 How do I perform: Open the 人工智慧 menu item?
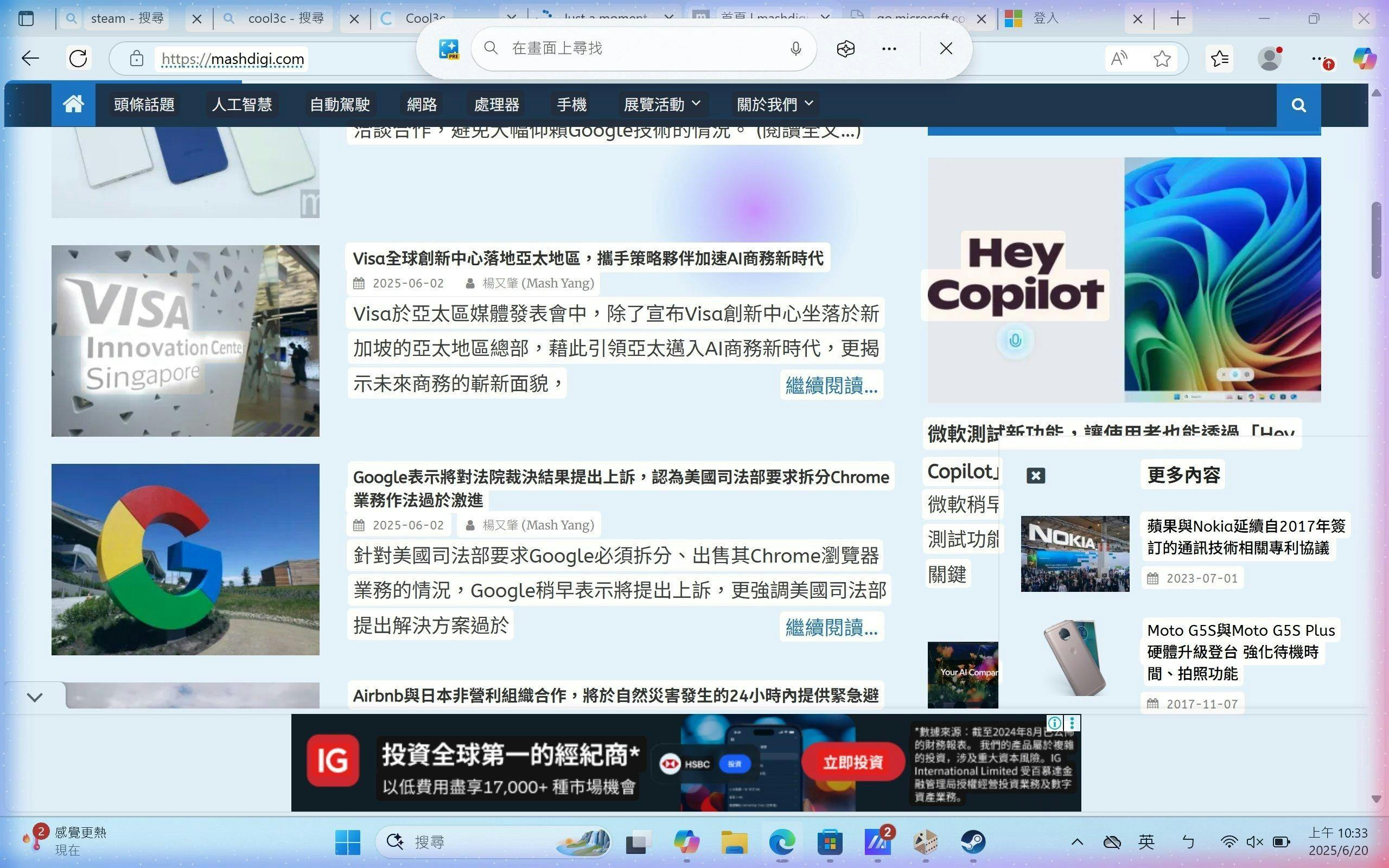pyautogui.click(x=241, y=105)
